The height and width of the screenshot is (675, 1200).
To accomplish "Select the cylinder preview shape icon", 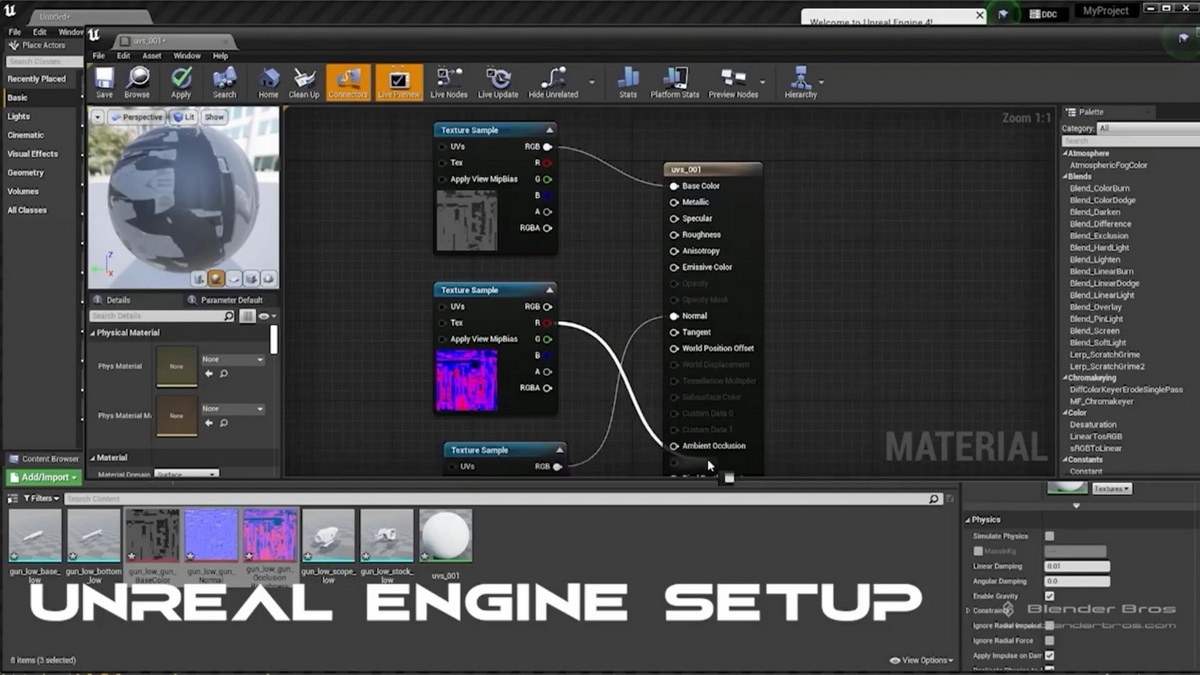I will [201, 279].
